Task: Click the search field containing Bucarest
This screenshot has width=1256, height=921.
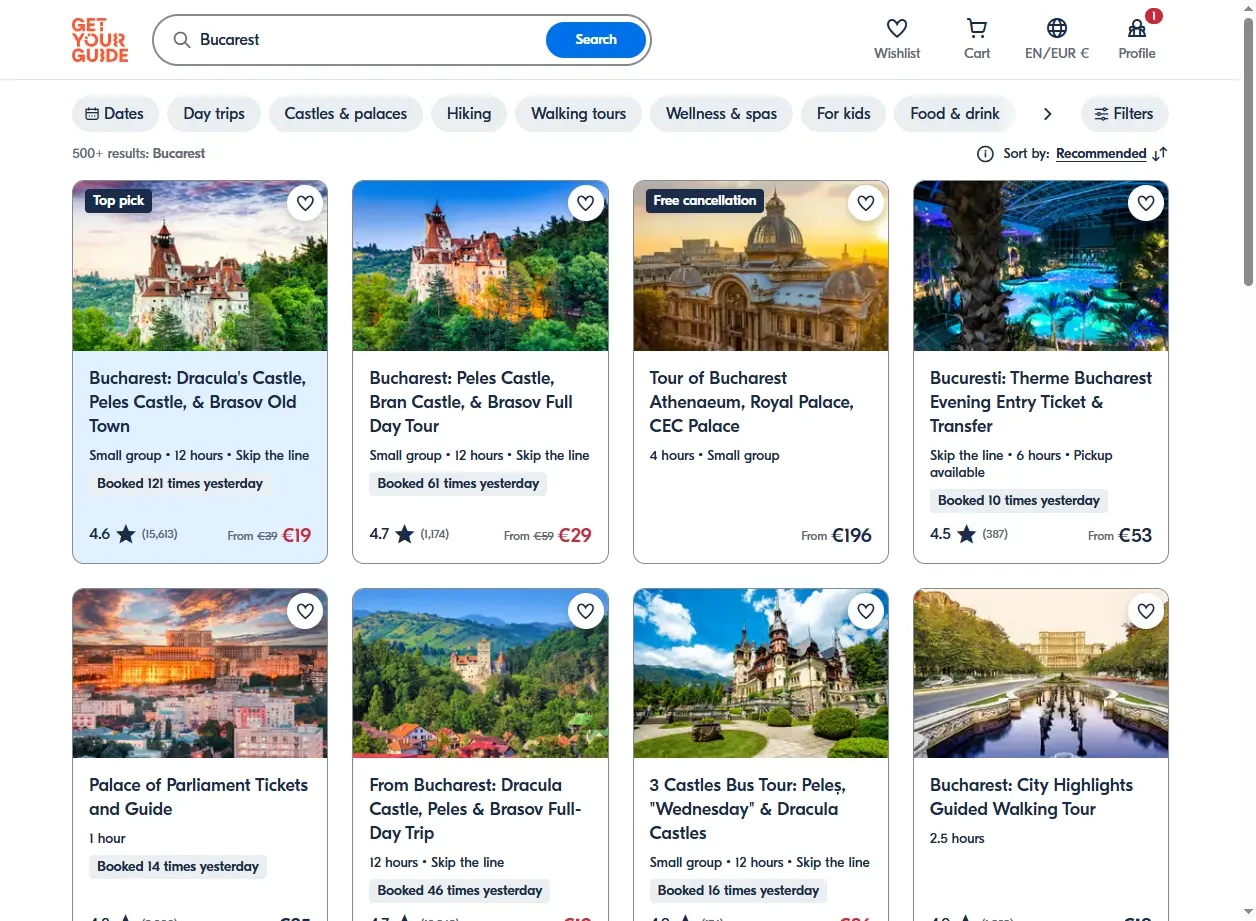Action: (370, 40)
